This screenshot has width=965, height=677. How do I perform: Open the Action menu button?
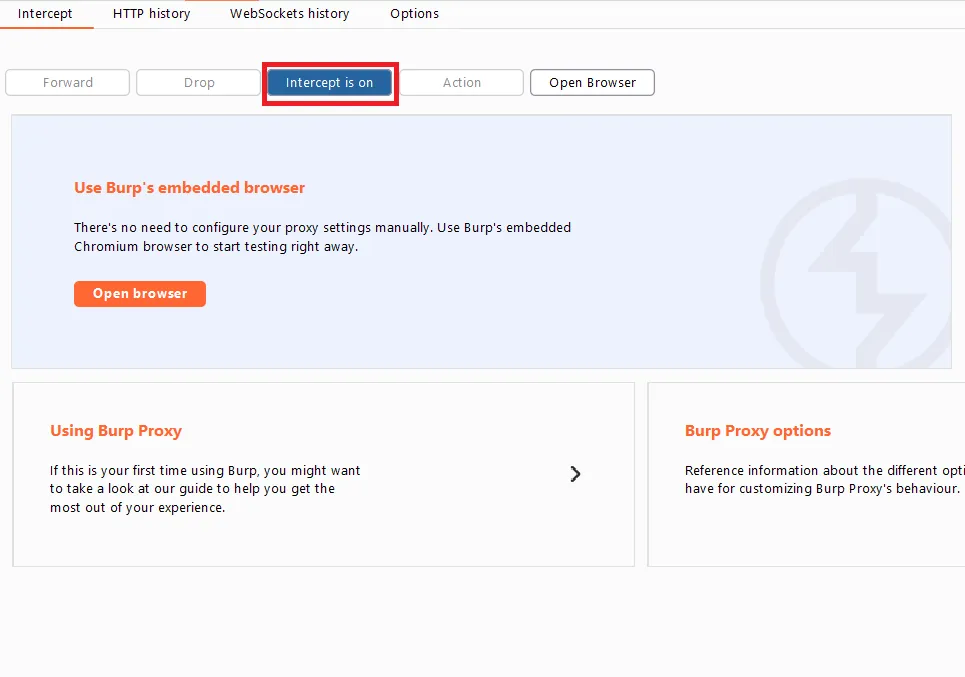coord(462,82)
